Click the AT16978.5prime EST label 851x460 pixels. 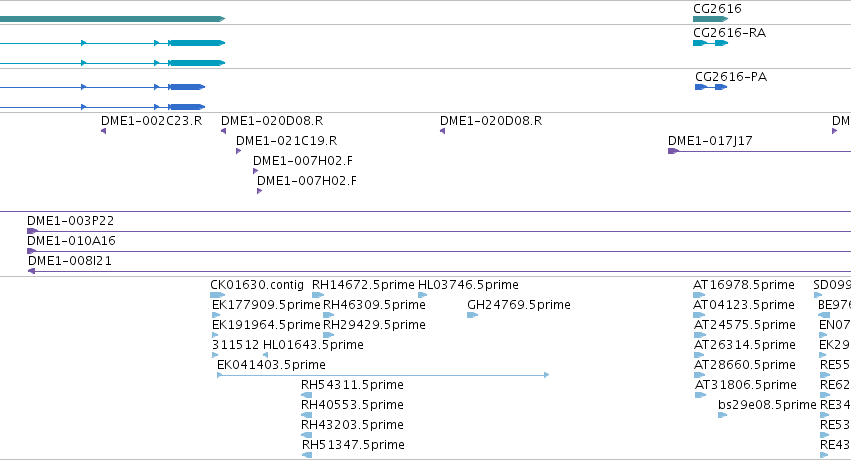(744, 285)
